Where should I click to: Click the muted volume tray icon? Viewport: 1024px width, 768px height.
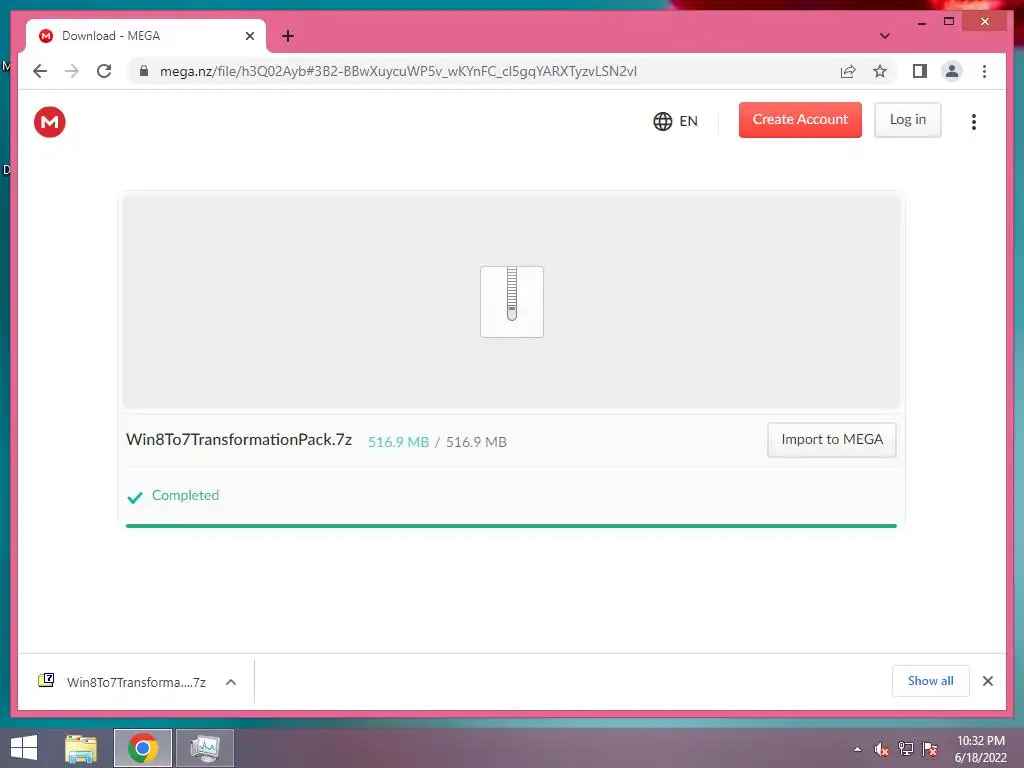[882, 749]
